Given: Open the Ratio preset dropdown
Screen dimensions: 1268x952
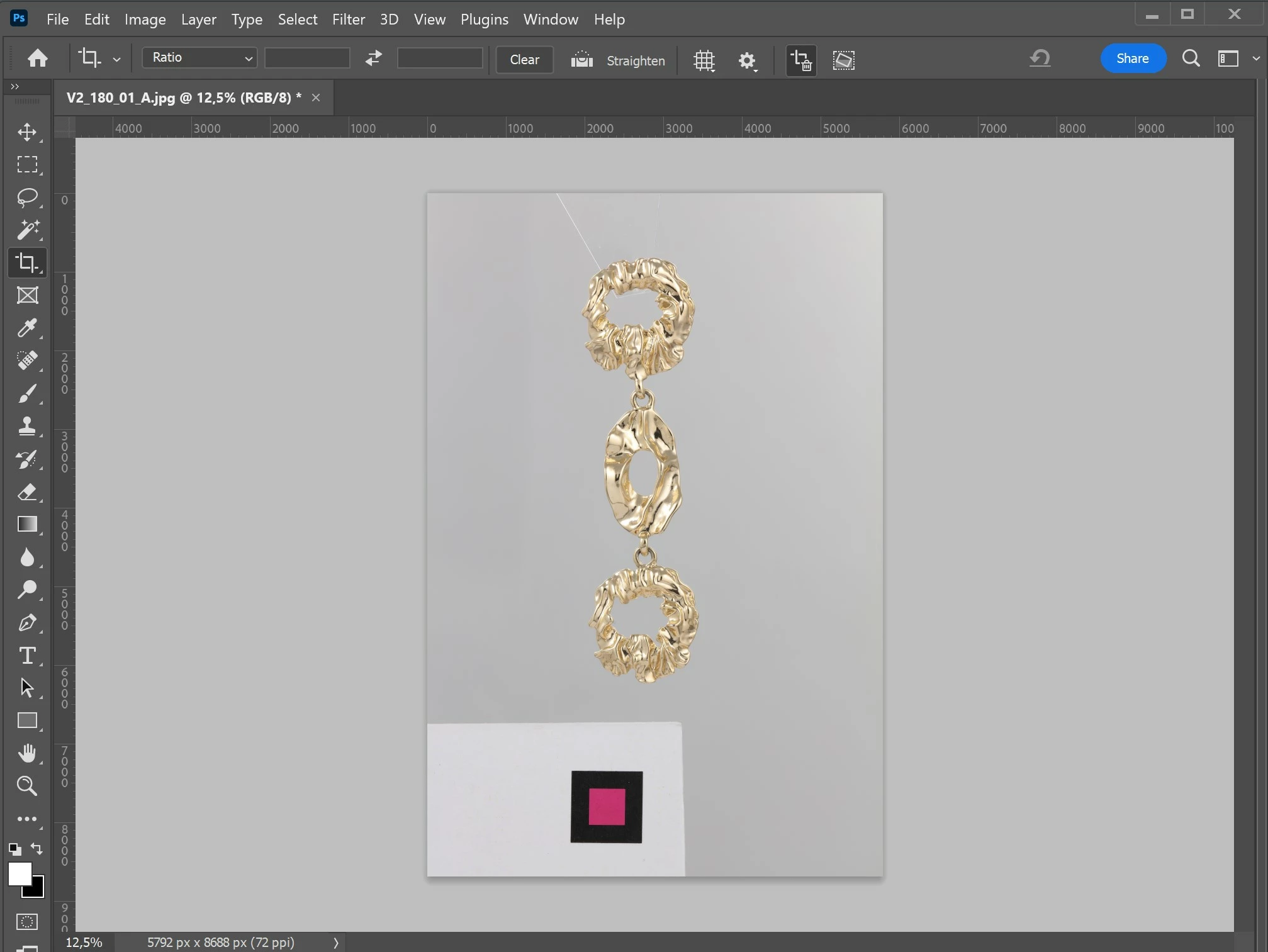Looking at the screenshot, I should click(x=199, y=58).
